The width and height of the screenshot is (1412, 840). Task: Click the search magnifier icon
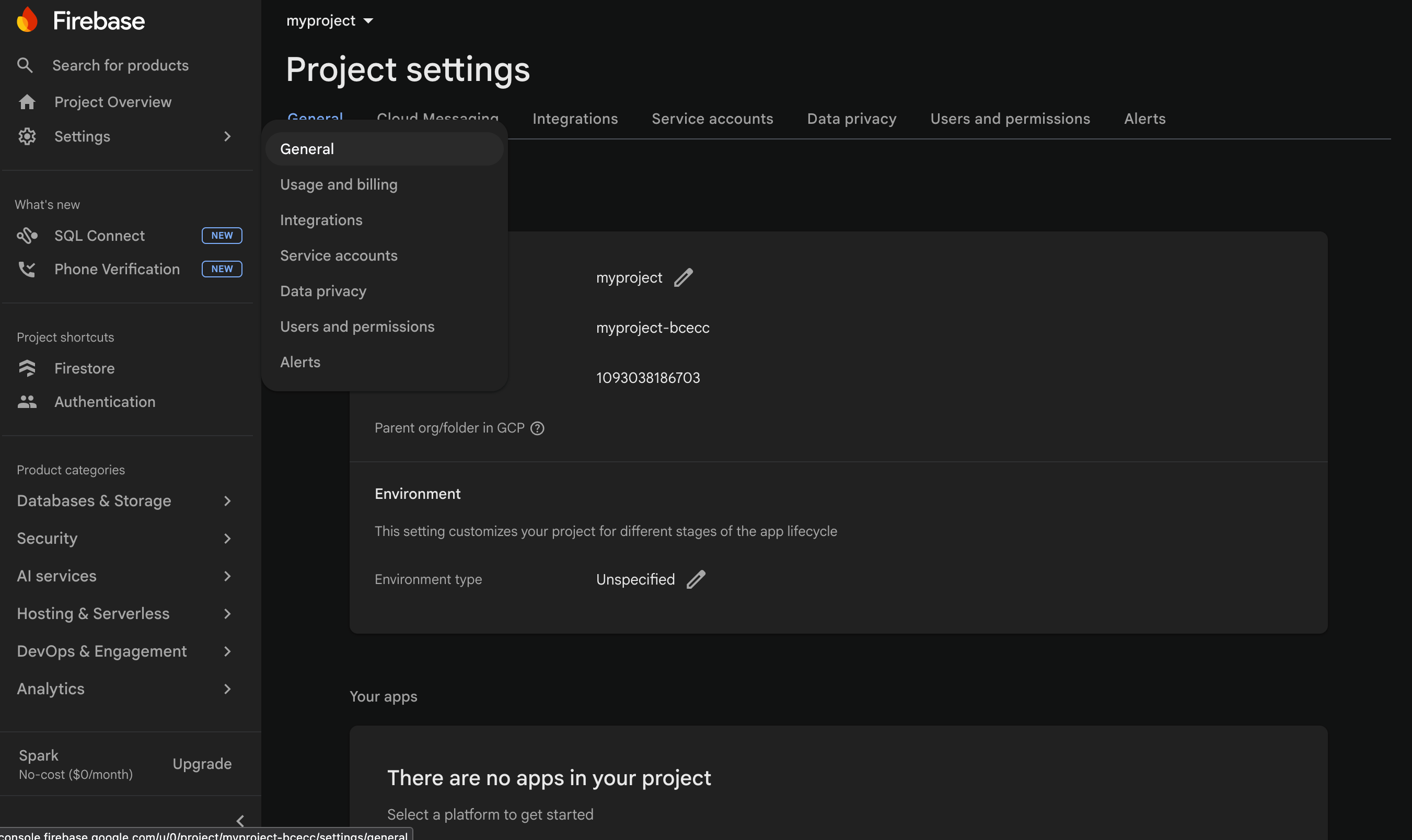[x=25, y=65]
